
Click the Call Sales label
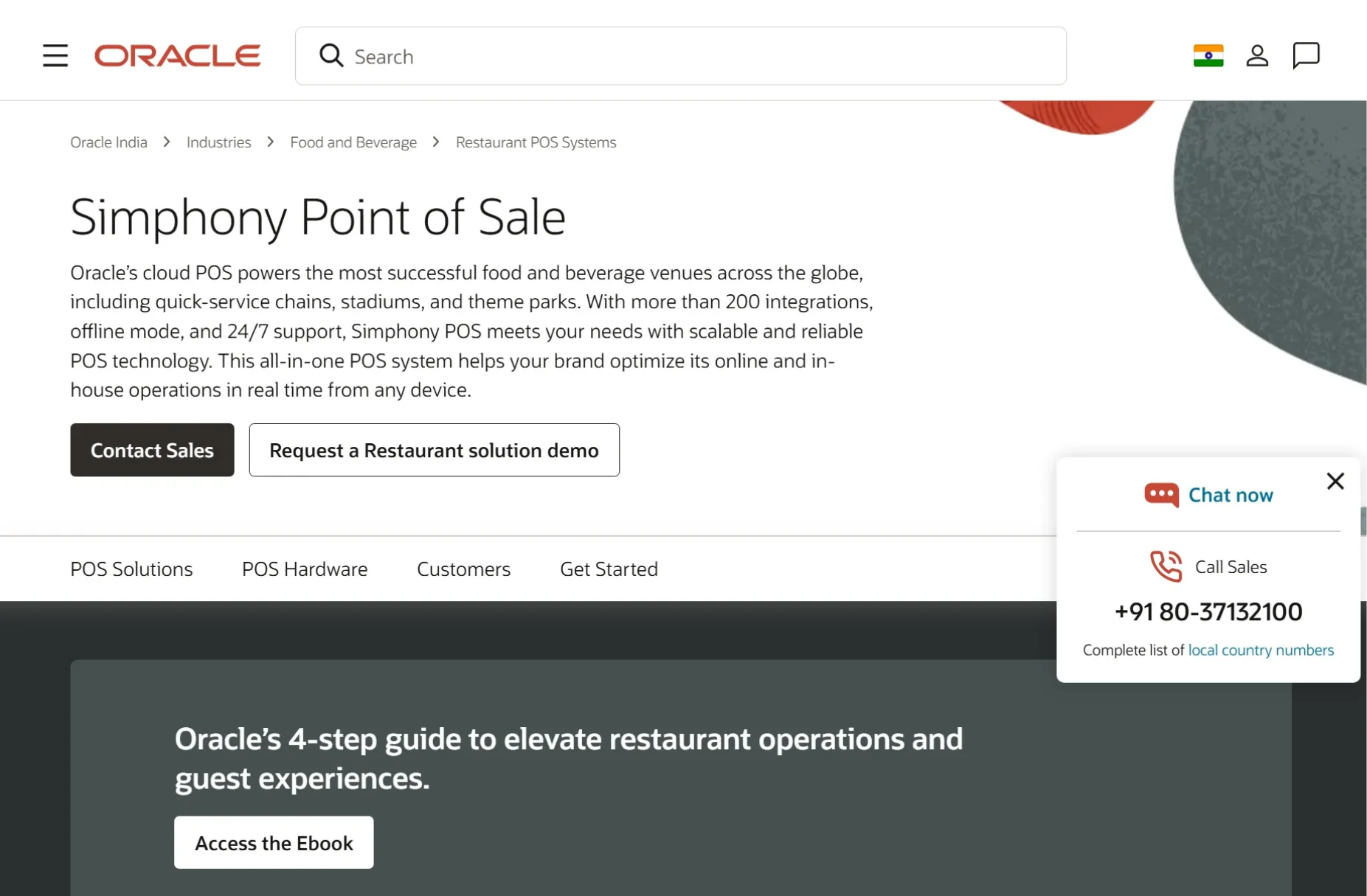point(1231,566)
